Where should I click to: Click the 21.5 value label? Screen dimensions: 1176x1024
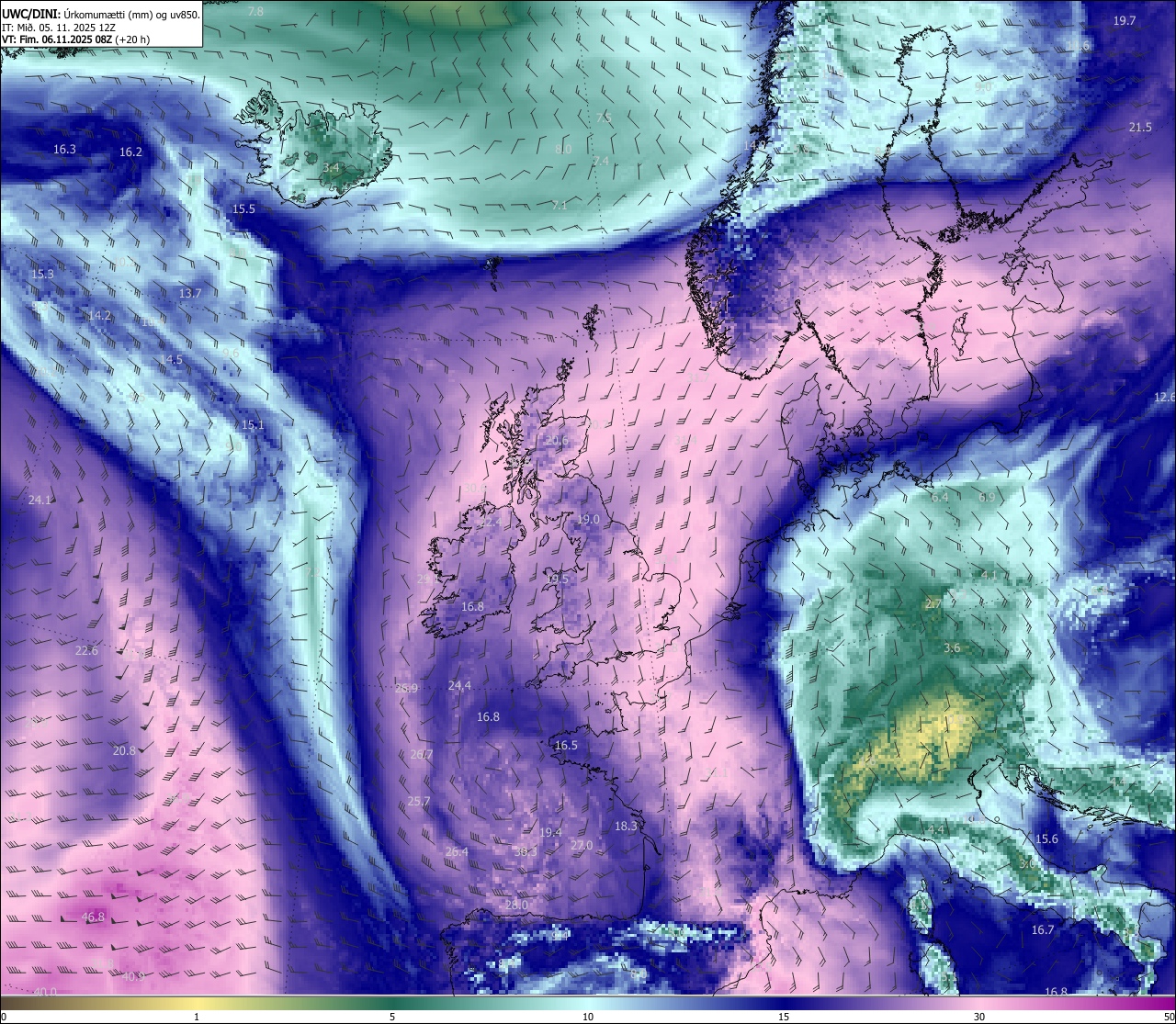coord(1140,128)
